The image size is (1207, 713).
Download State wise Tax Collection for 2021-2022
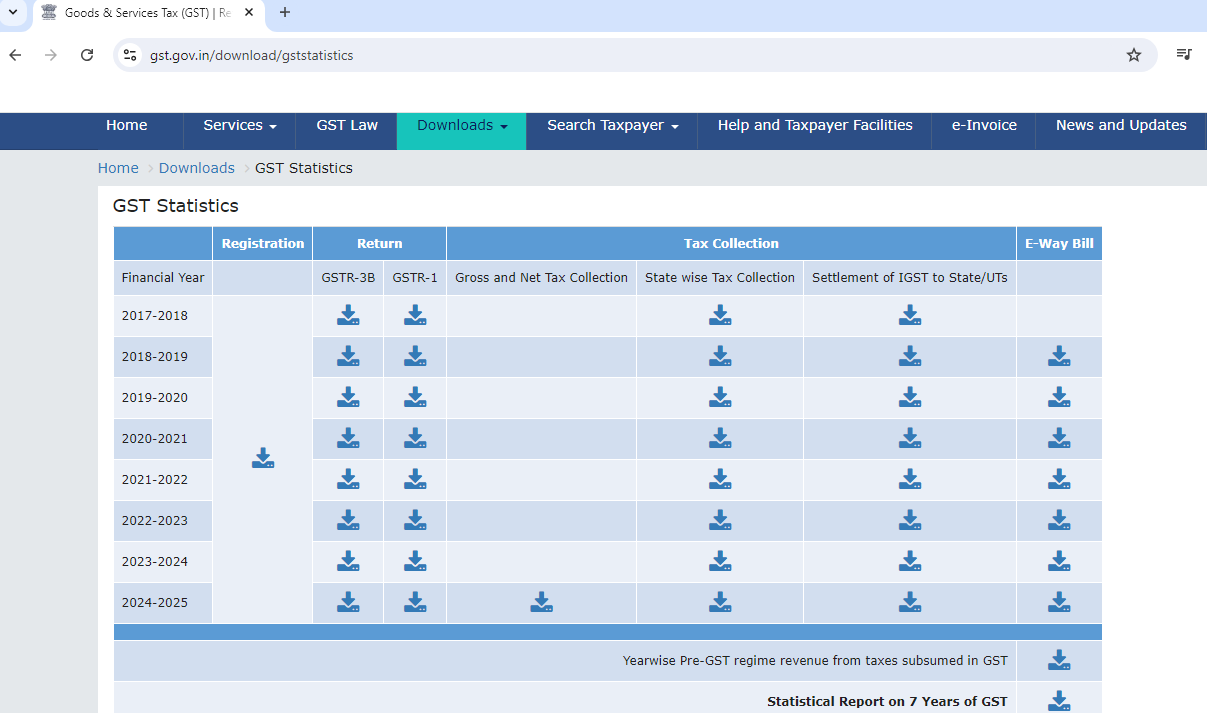tap(720, 480)
